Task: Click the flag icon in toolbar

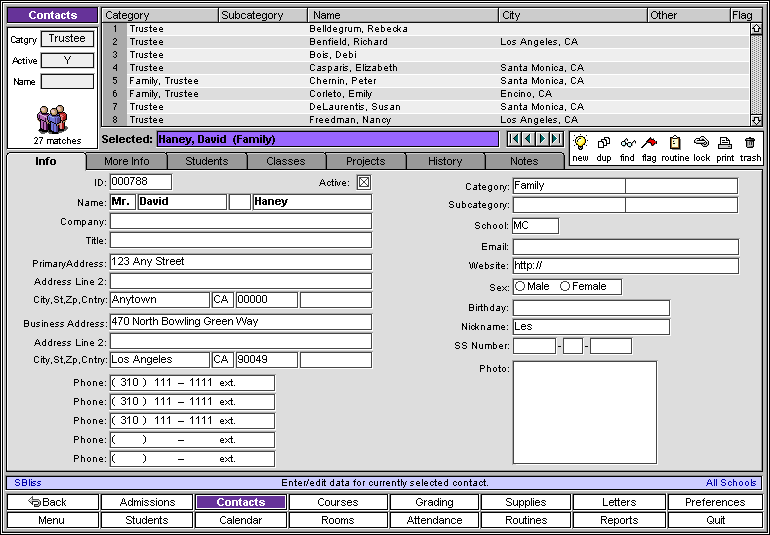Action: coord(649,143)
